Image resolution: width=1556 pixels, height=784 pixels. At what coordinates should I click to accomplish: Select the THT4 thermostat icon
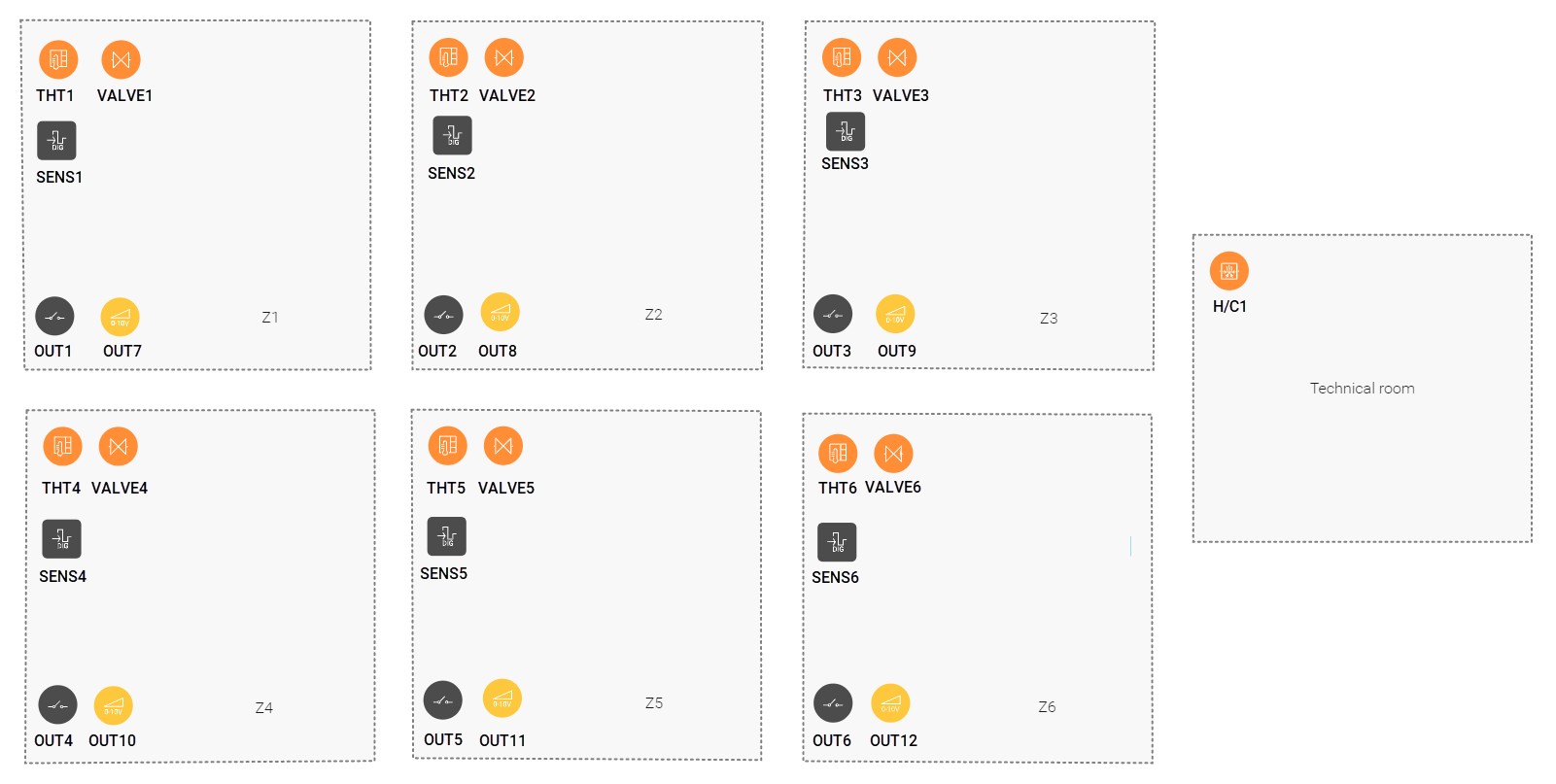pos(62,446)
